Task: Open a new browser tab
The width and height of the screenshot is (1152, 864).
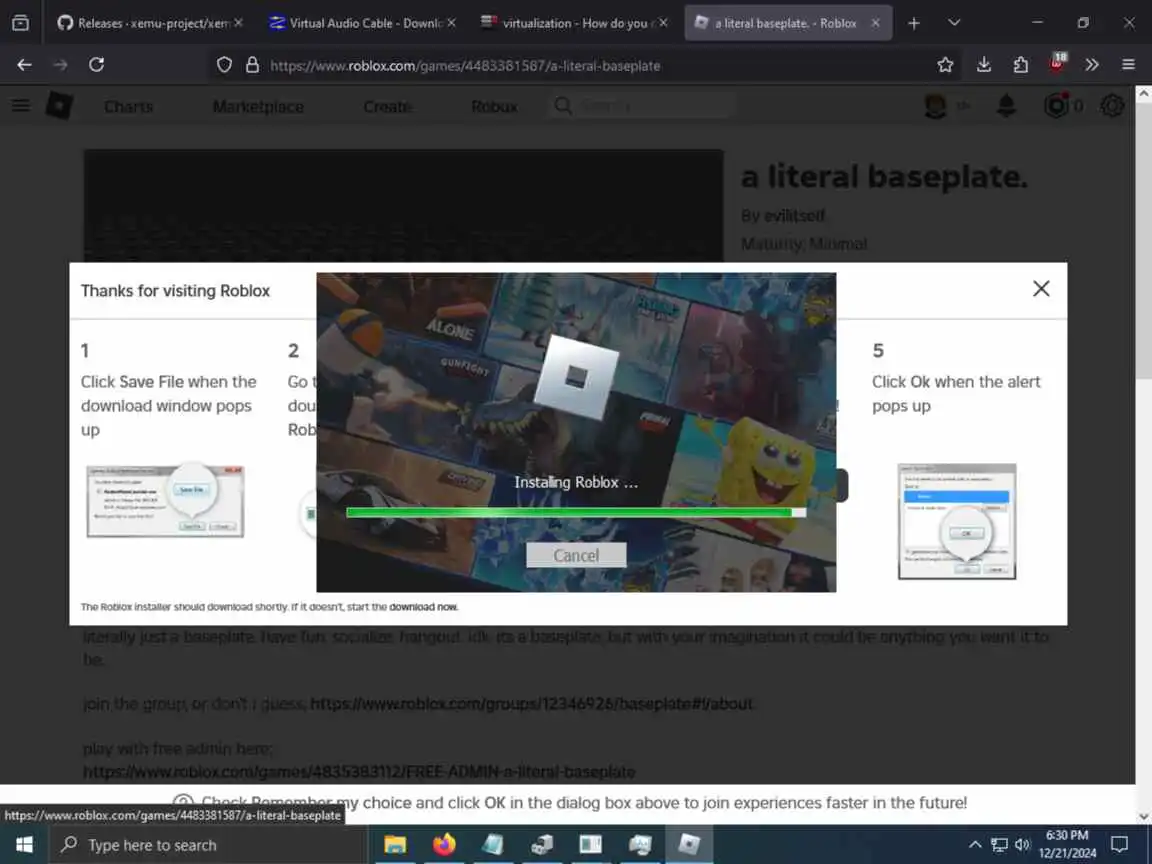Action: [x=914, y=23]
